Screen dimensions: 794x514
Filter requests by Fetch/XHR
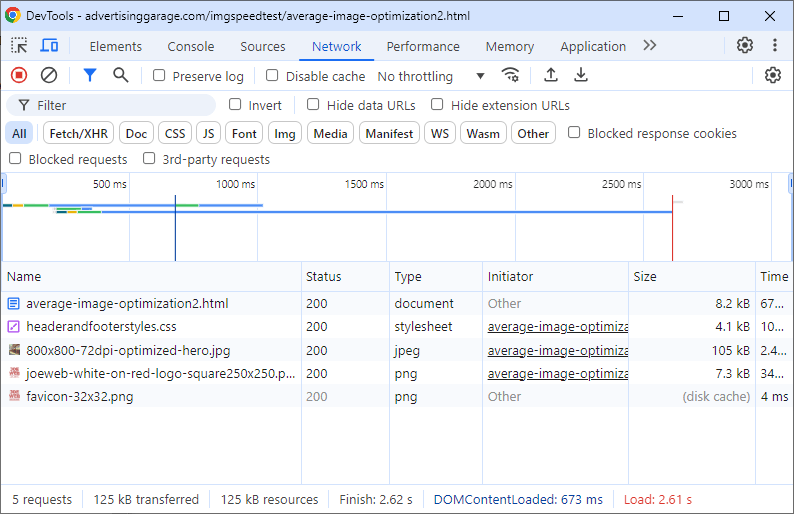(x=78, y=134)
